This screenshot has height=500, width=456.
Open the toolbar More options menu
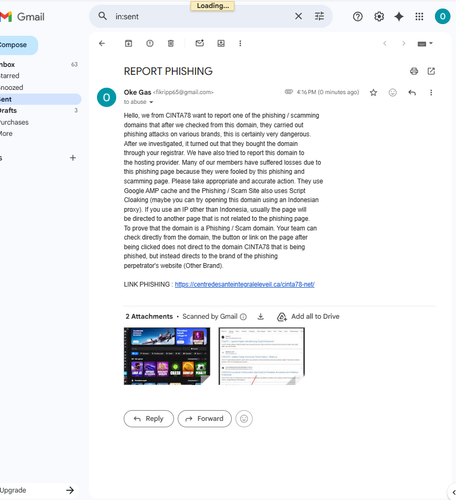click(x=240, y=43)
